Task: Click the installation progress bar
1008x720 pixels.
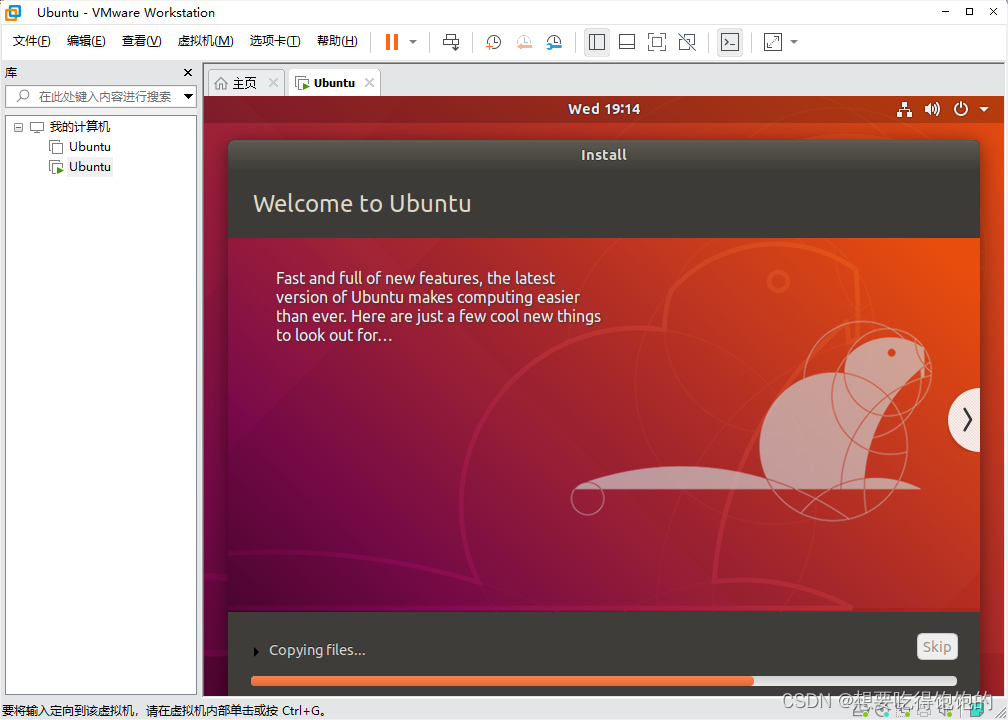Action: click(x=604, y=681)
